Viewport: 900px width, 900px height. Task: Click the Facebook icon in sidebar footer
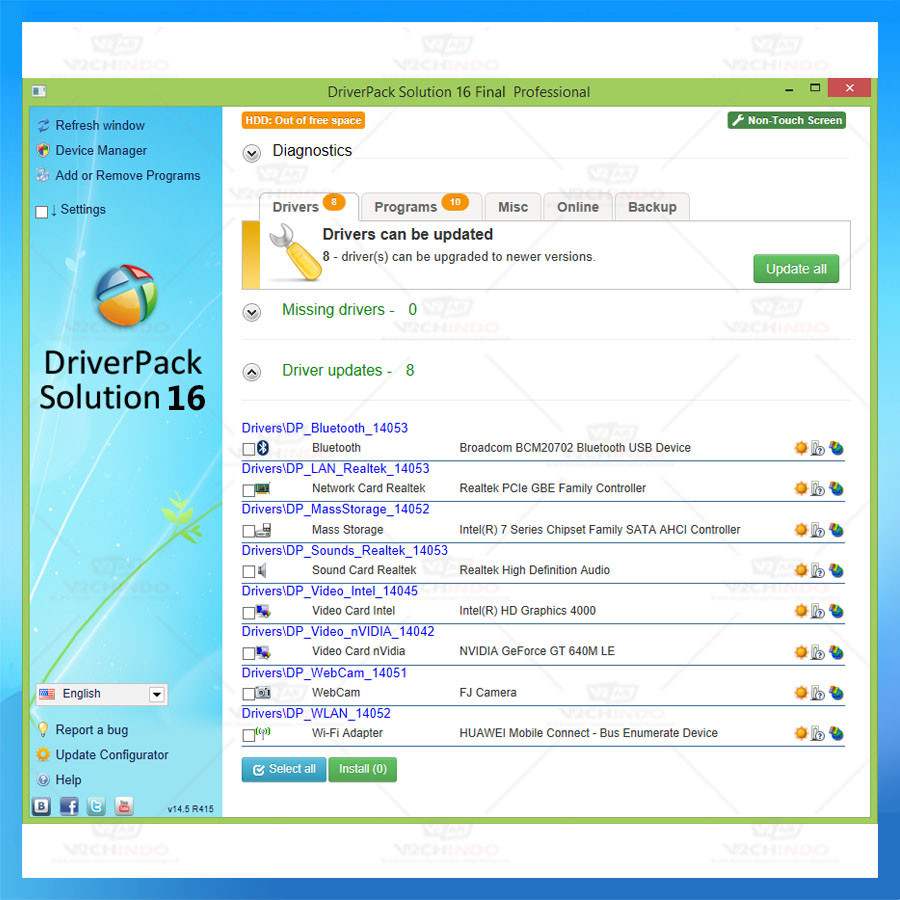[69, 806]
